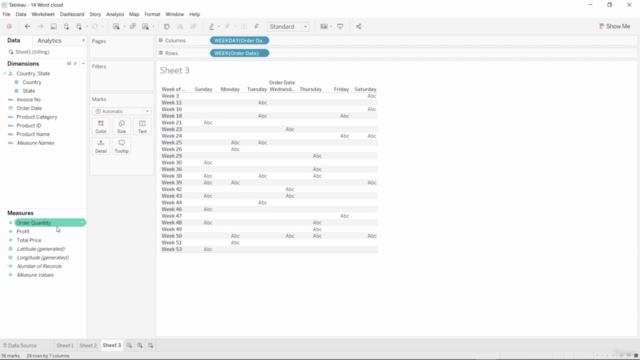Screen dimensions: 640x360
Task: Click the New Worksheet icon in the tab bar
Action: 129,345
